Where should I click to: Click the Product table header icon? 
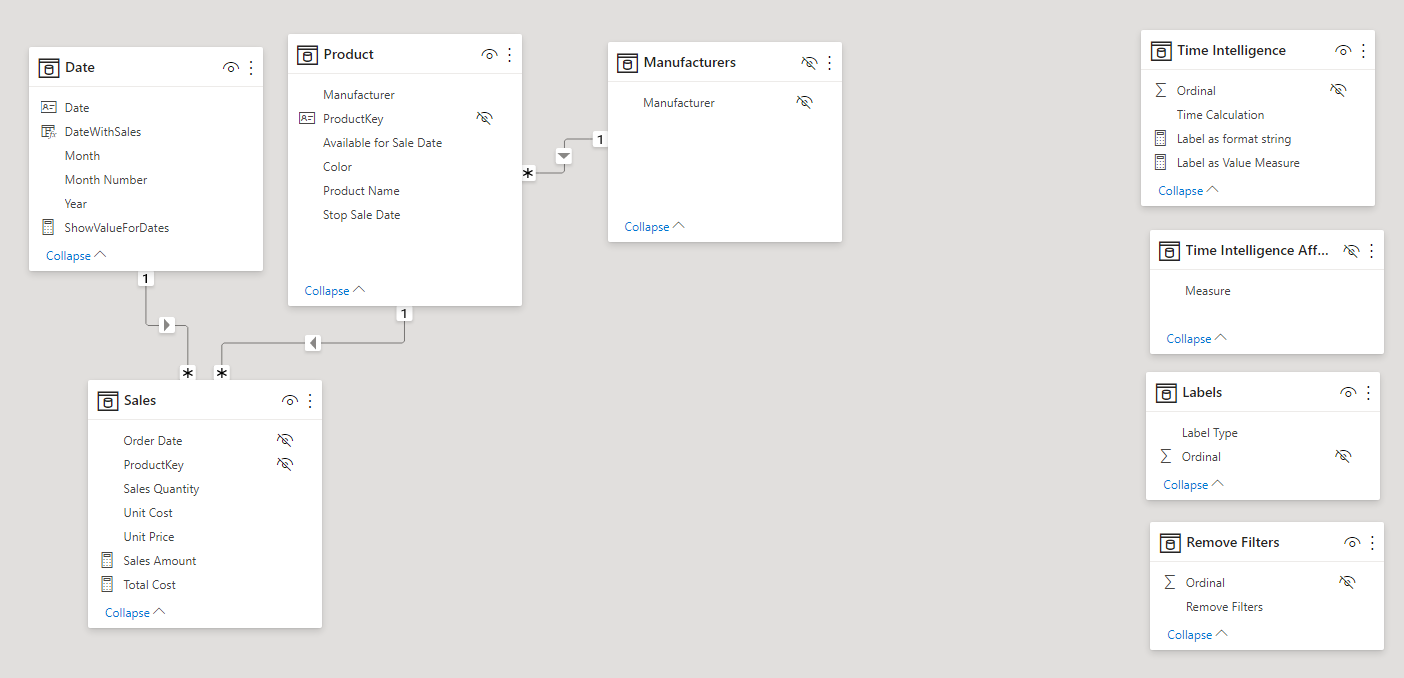pyautogui.click(x=307, y=55)
